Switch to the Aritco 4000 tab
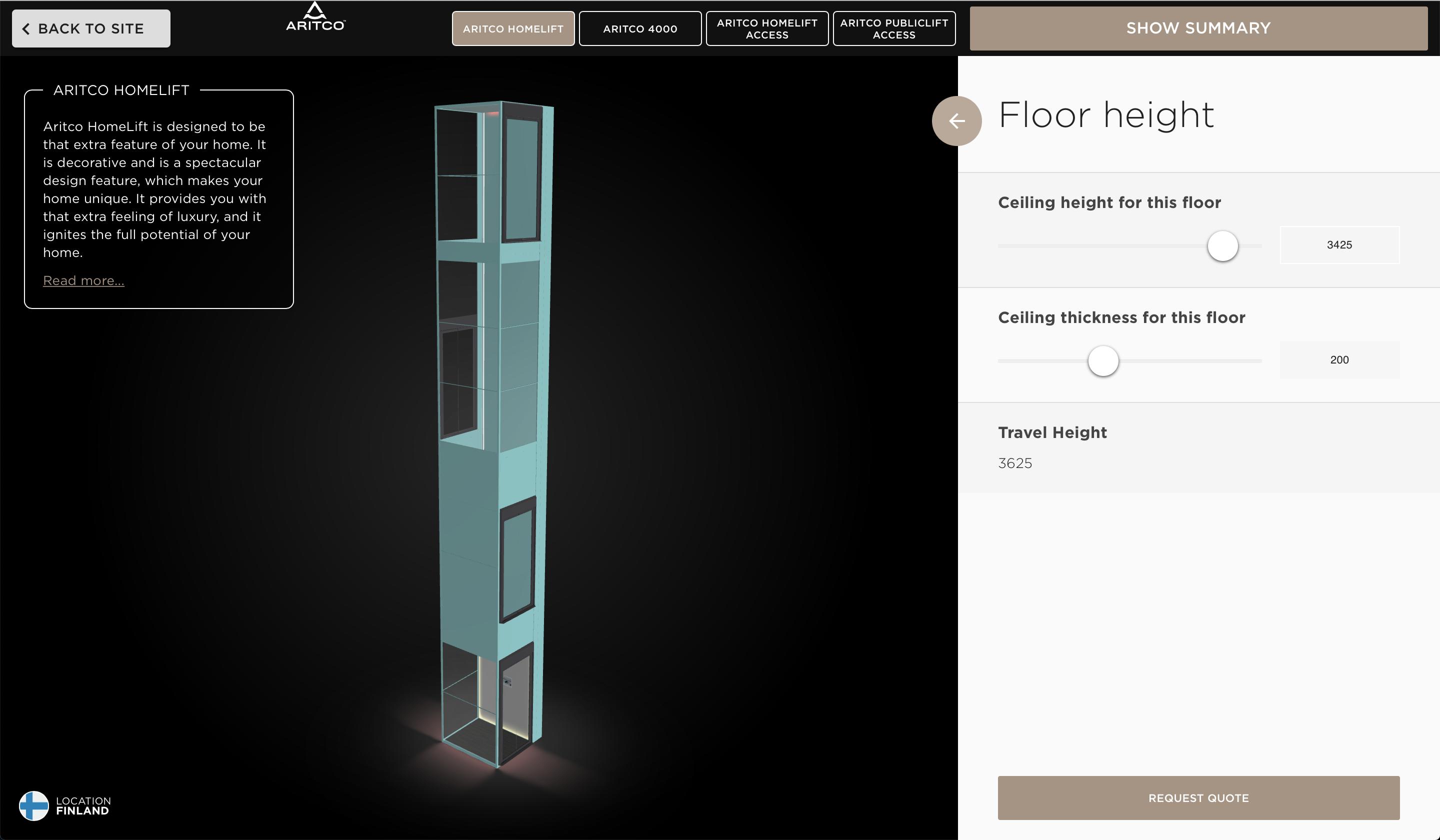 pyautogui.click(x=640, y=28)
